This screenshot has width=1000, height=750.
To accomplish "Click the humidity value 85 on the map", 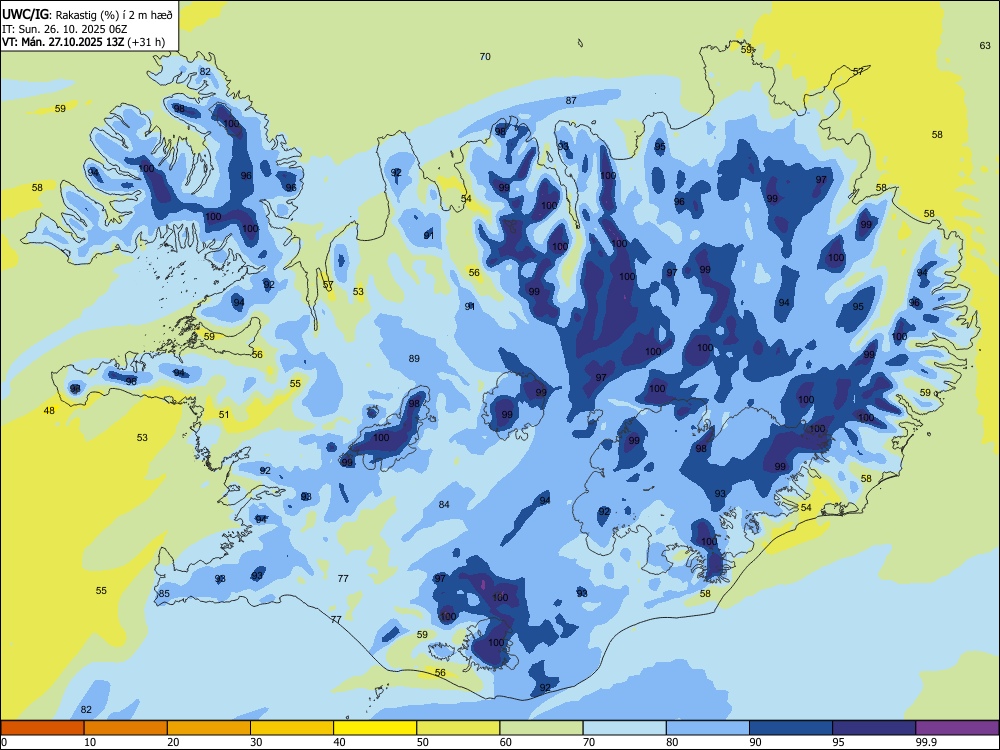I will pos(164,594).
